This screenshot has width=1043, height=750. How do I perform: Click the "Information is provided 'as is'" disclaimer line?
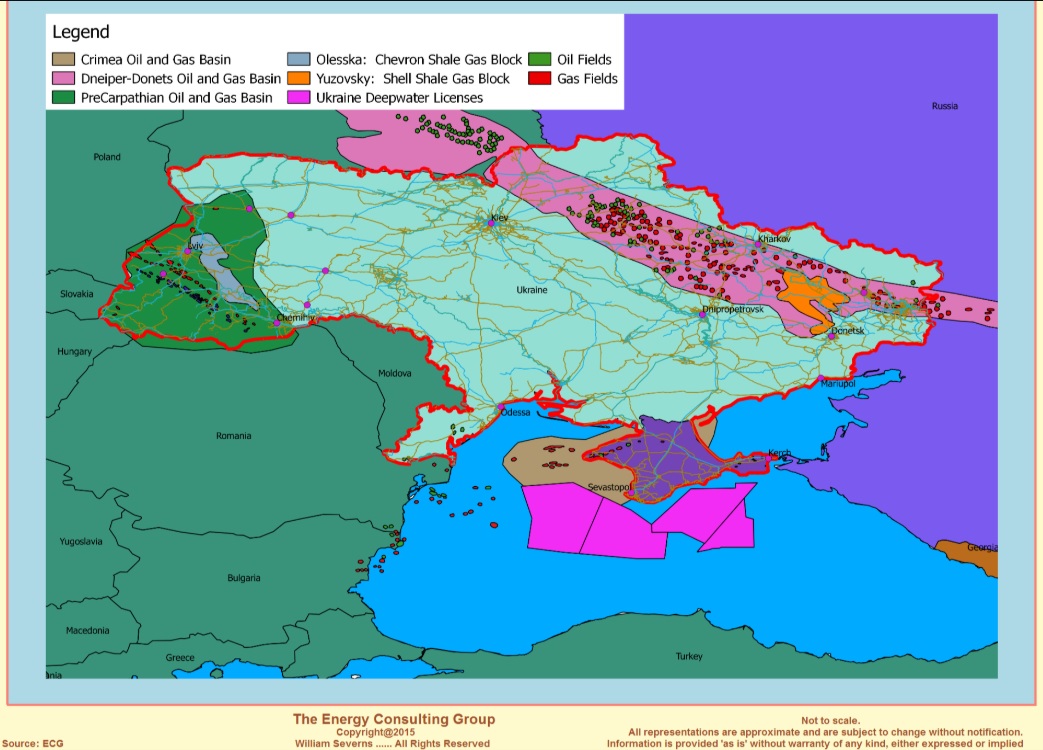pos(815,743)
